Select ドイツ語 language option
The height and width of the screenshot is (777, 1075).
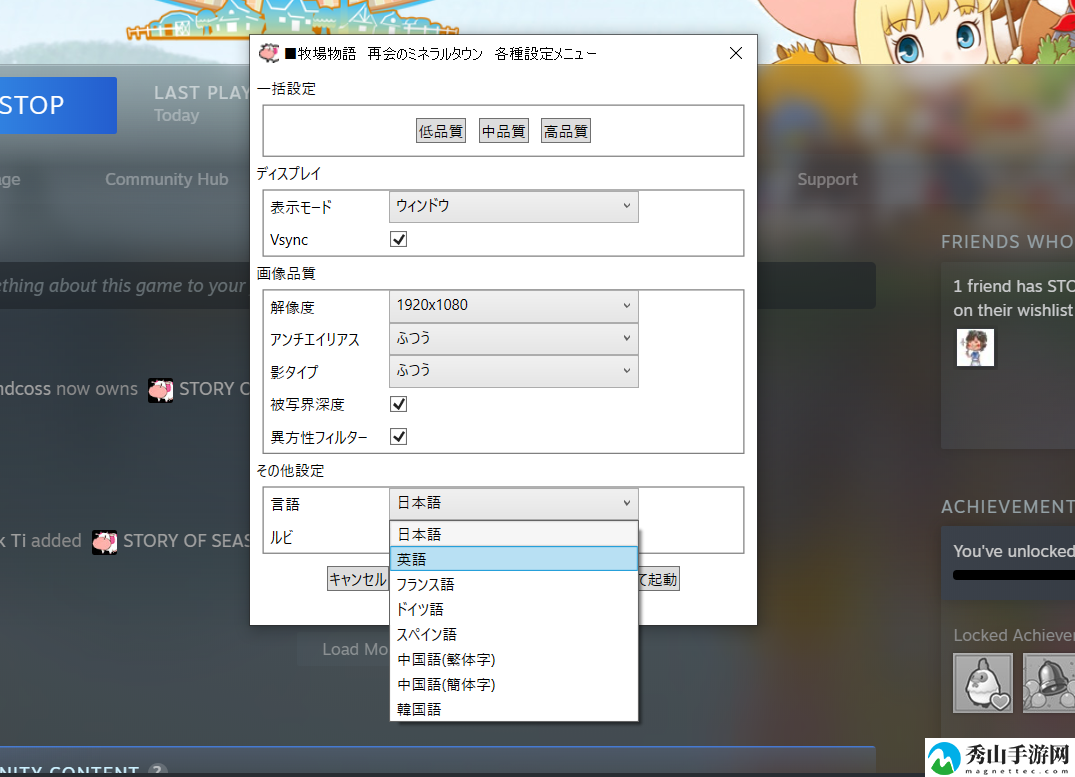pyautogui.click(x=514, y=609)
